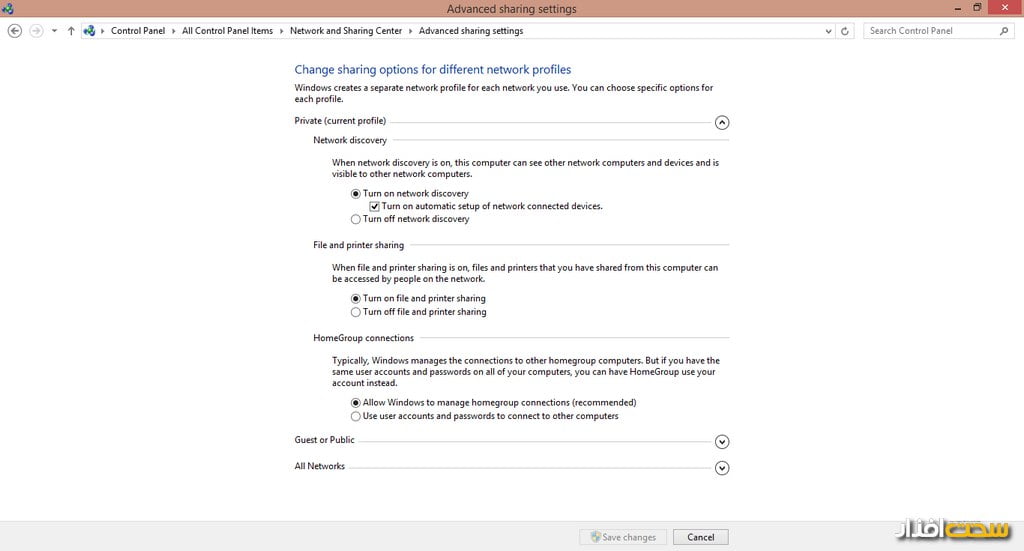This screenshot has height=551, width=1024.
Task: Click the window icon in title bar
Action: click(9, 9)
